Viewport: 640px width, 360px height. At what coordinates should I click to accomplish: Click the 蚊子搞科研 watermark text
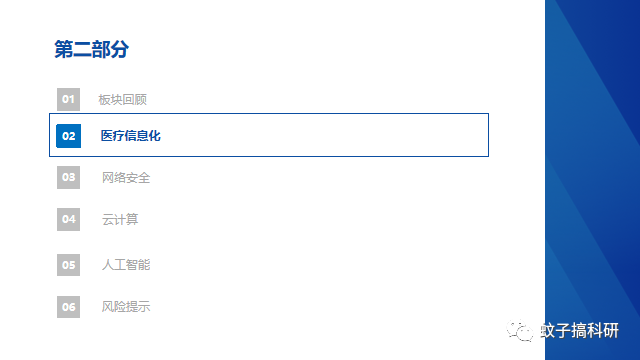pos(580,330)
